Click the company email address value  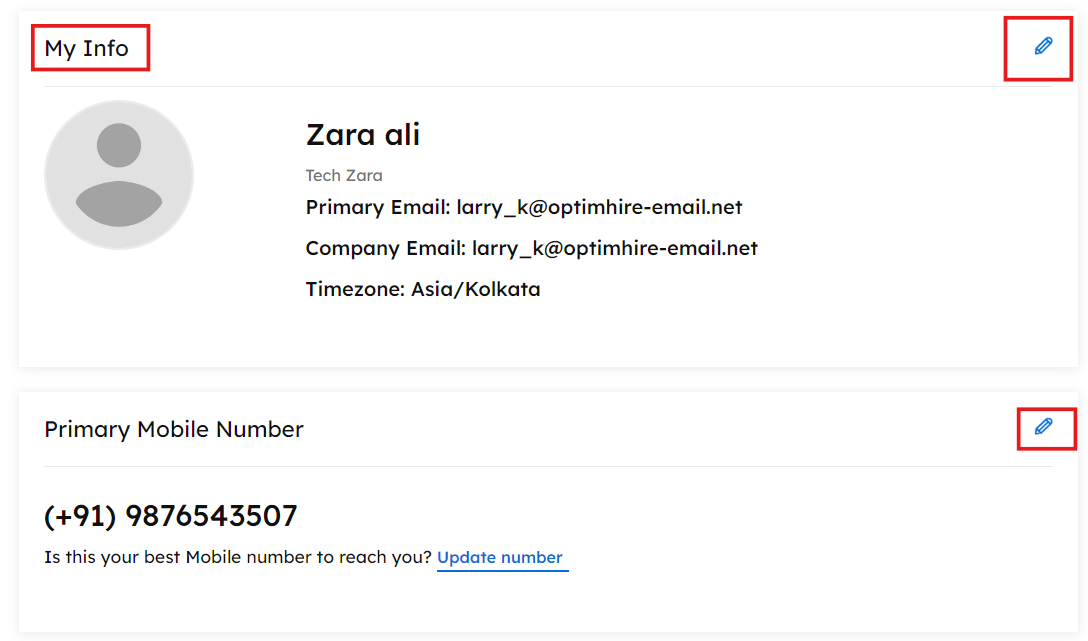[614, 248]
